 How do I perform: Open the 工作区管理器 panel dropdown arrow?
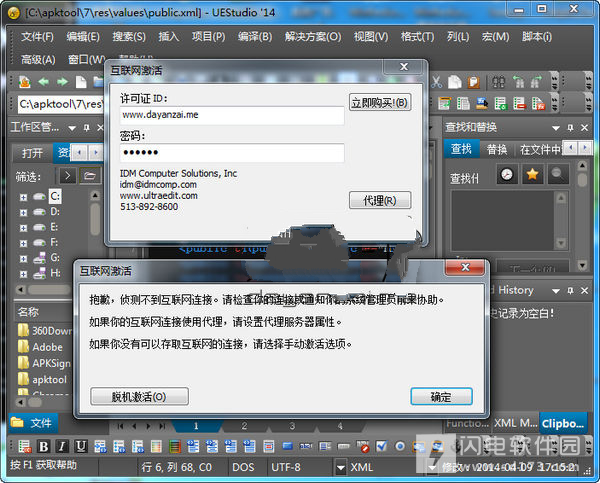click(x=72, y=128)
